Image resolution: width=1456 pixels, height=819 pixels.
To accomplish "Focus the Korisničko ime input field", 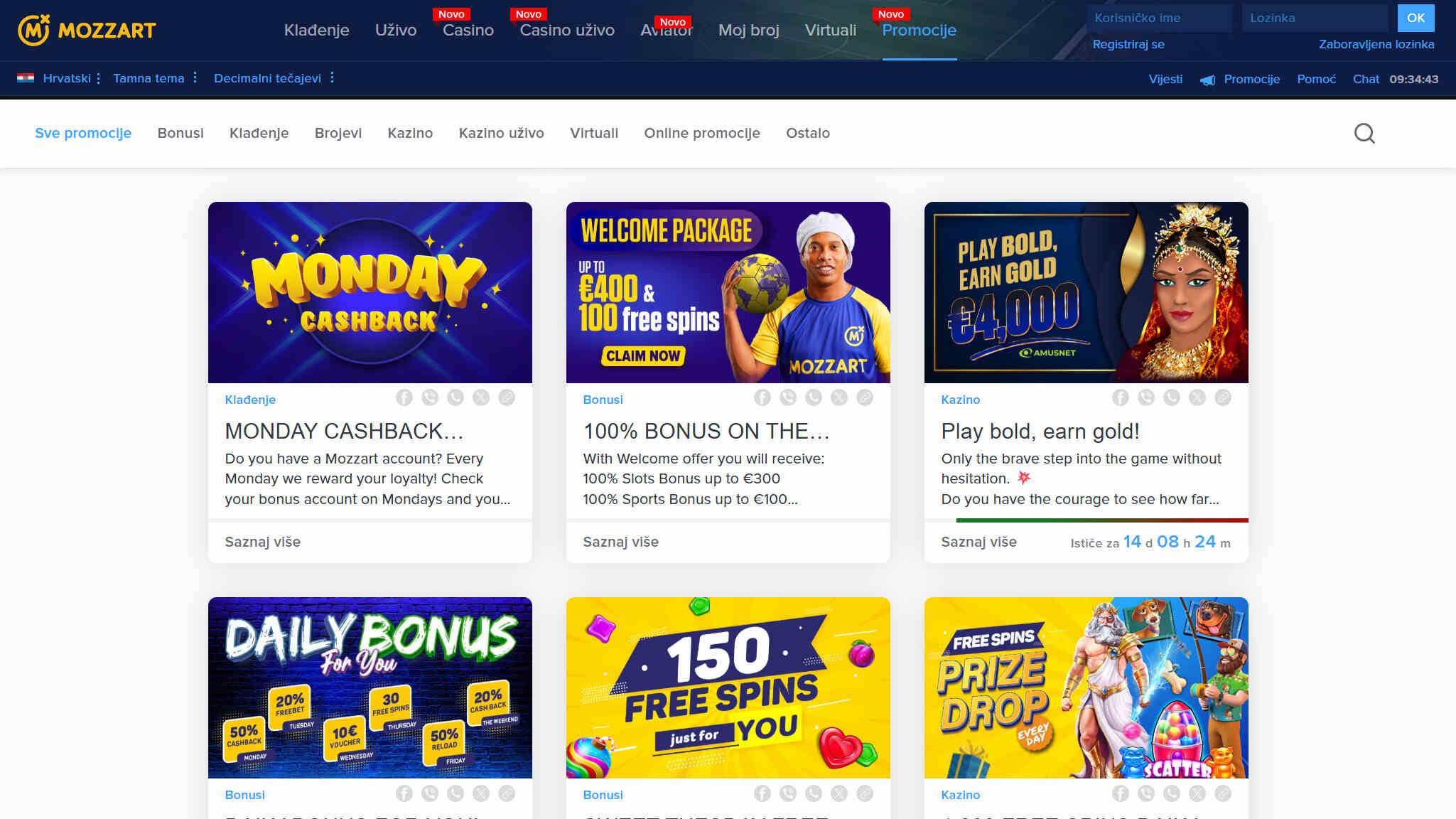I will tap(1159, 18).
